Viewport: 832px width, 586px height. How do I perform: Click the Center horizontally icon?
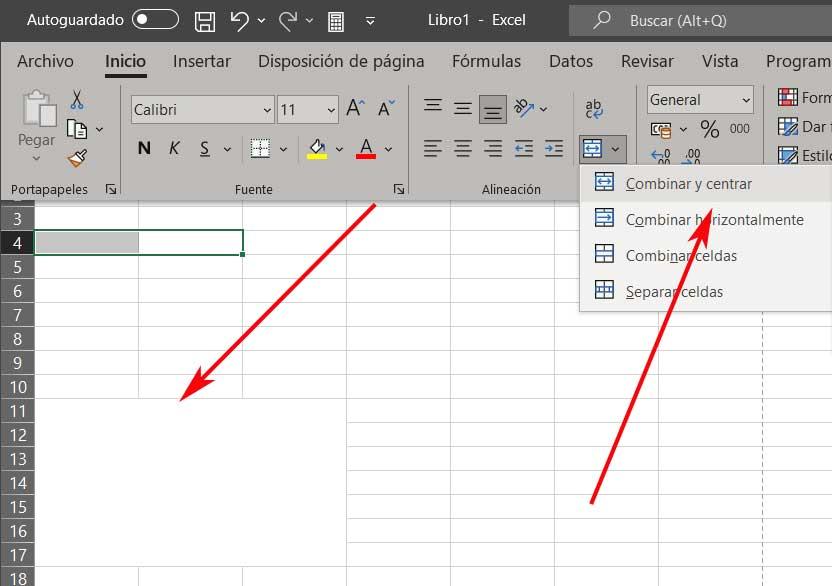[x=463, y=149]
